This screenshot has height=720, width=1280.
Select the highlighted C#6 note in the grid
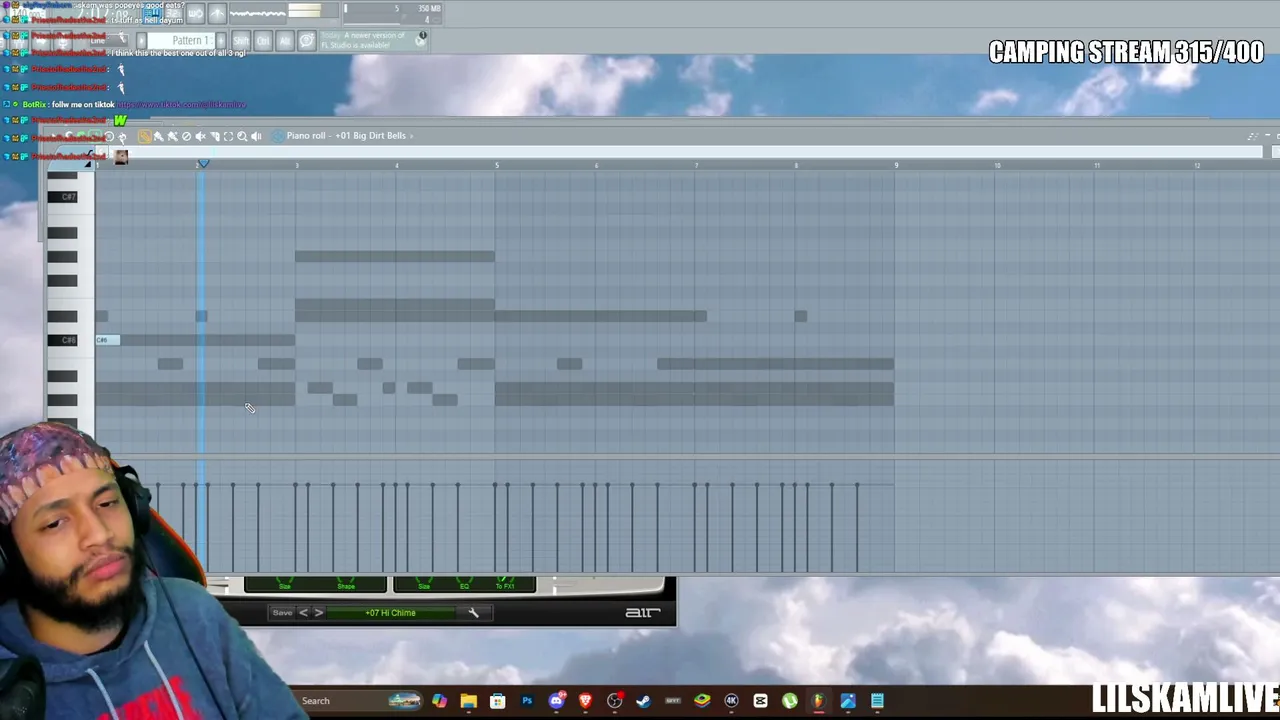(x=107, y=340)
